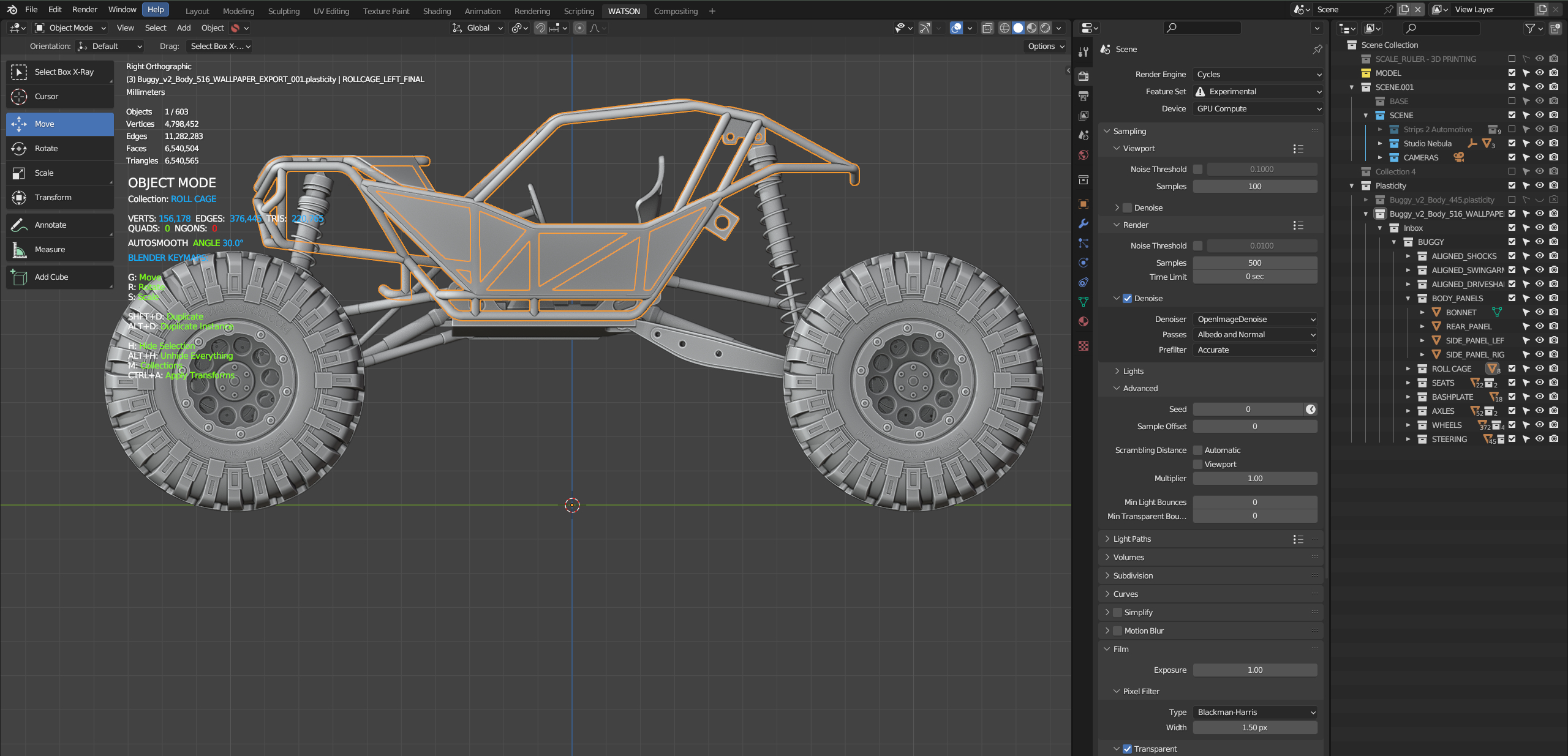The image size is (1568, 756).
Task: Expand the ROLL CAGE collection
Action: (1408, 369)
